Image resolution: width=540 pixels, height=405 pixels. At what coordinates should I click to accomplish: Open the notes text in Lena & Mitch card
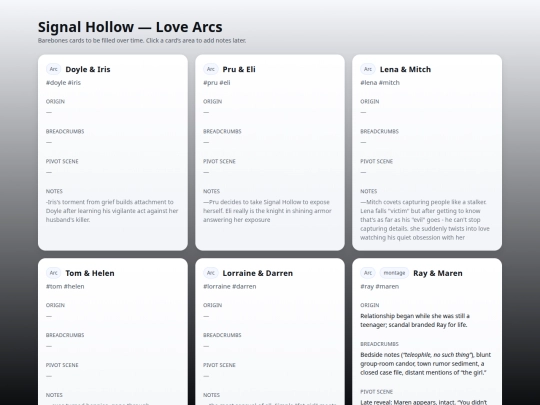click(425, 220)
